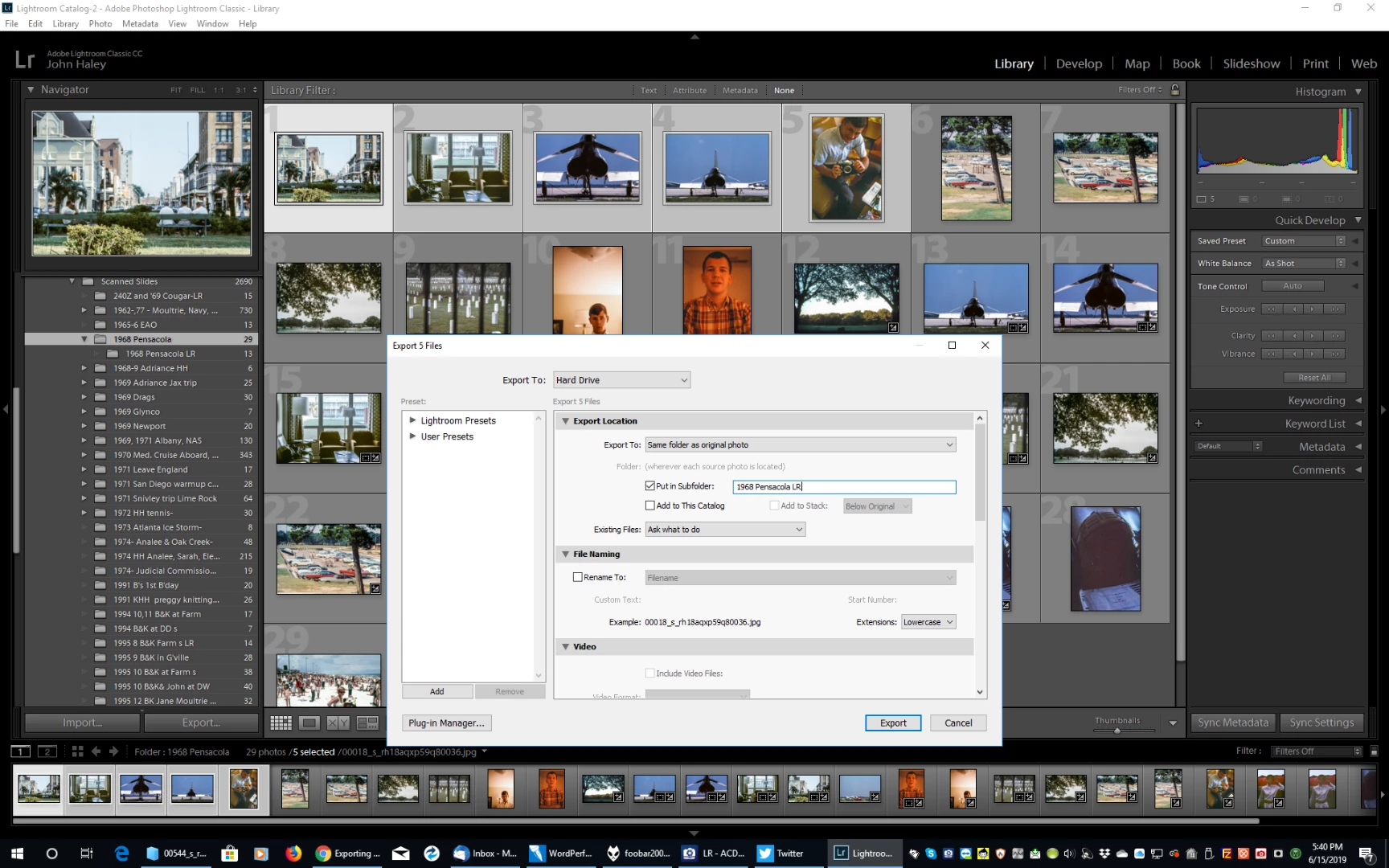Click the Import button
This screenshot has height=868, width=1389.
[82, 723]
